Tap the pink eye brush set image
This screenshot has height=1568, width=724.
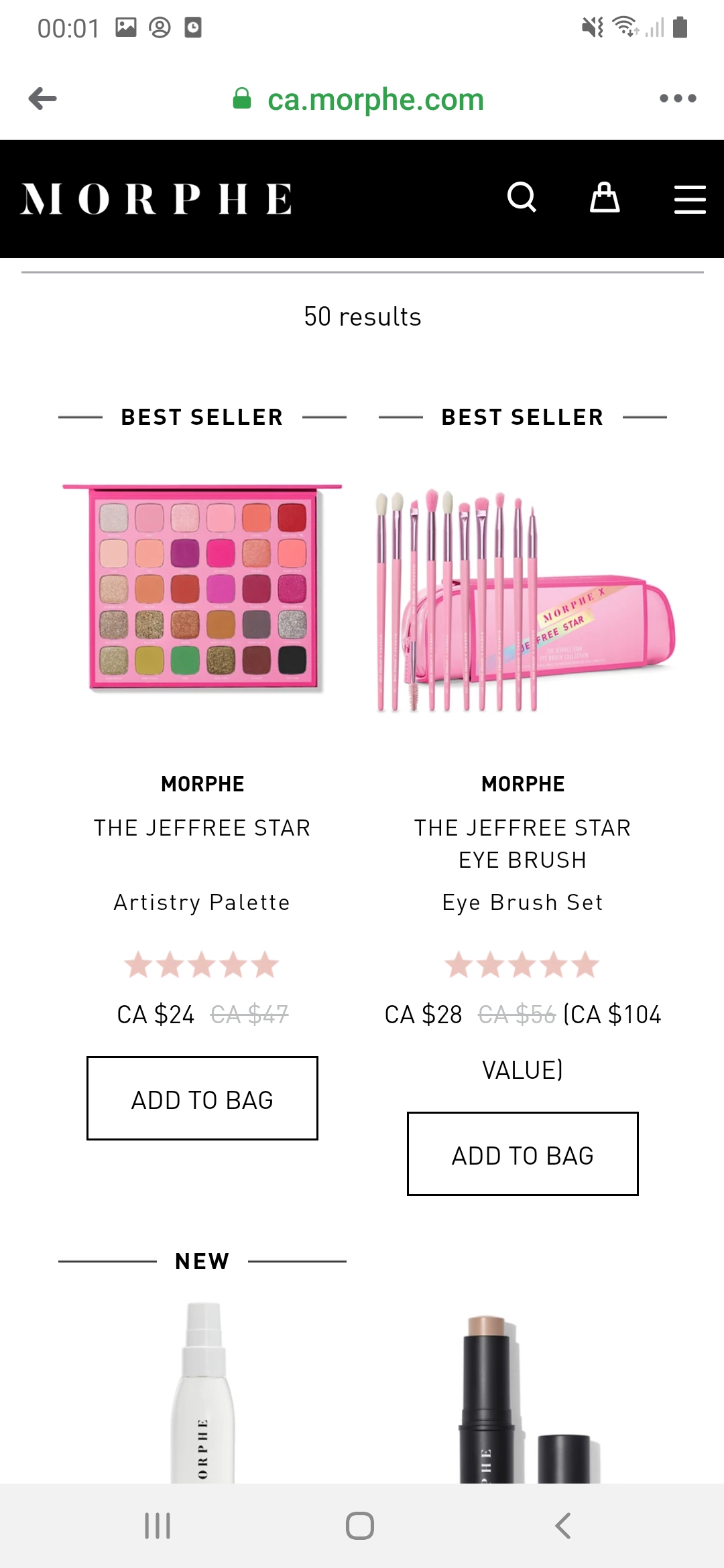click(x=522, y=603)
